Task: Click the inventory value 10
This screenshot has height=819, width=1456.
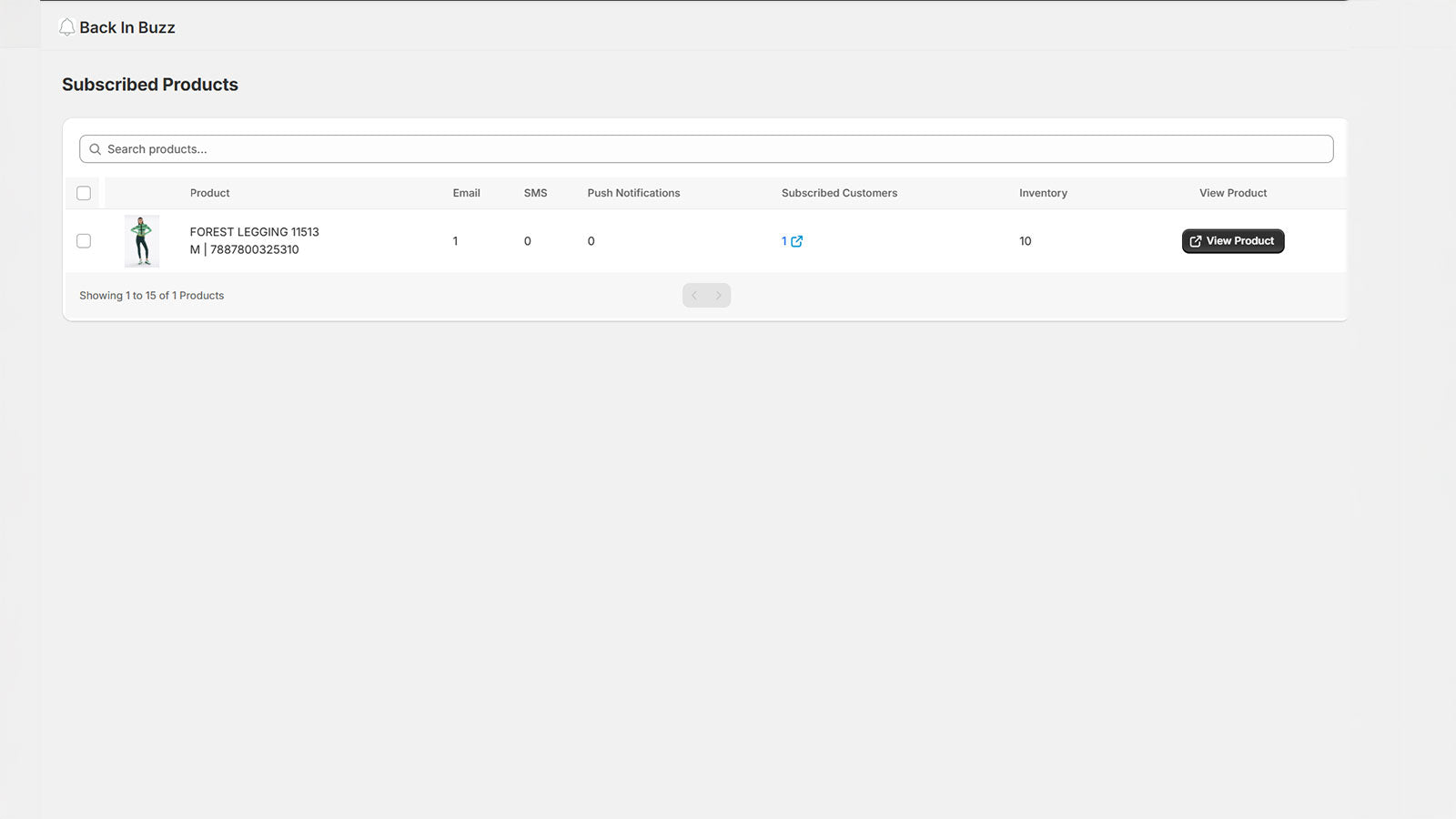Action: pos(1026,241)
